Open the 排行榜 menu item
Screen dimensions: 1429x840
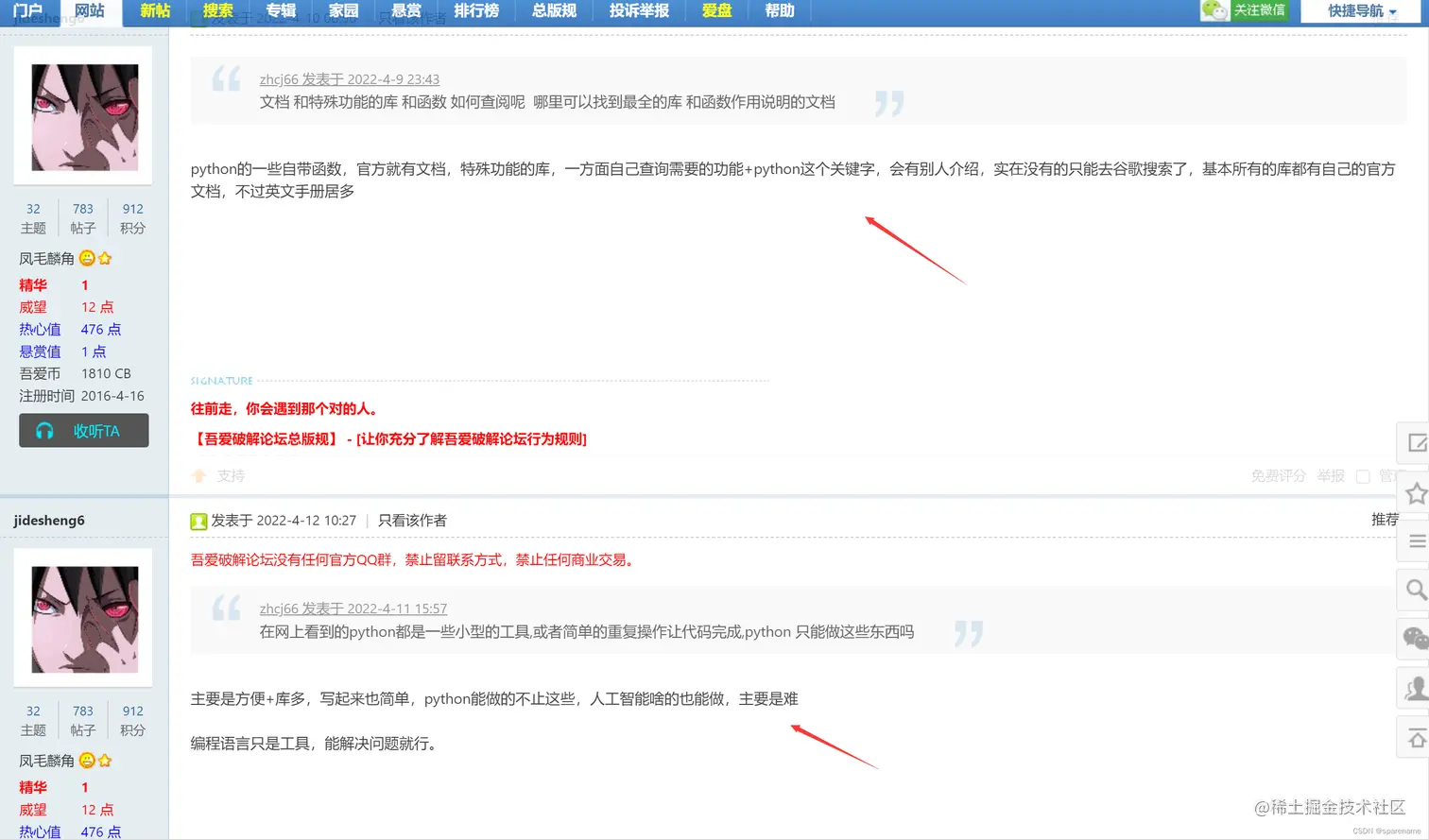476,11
